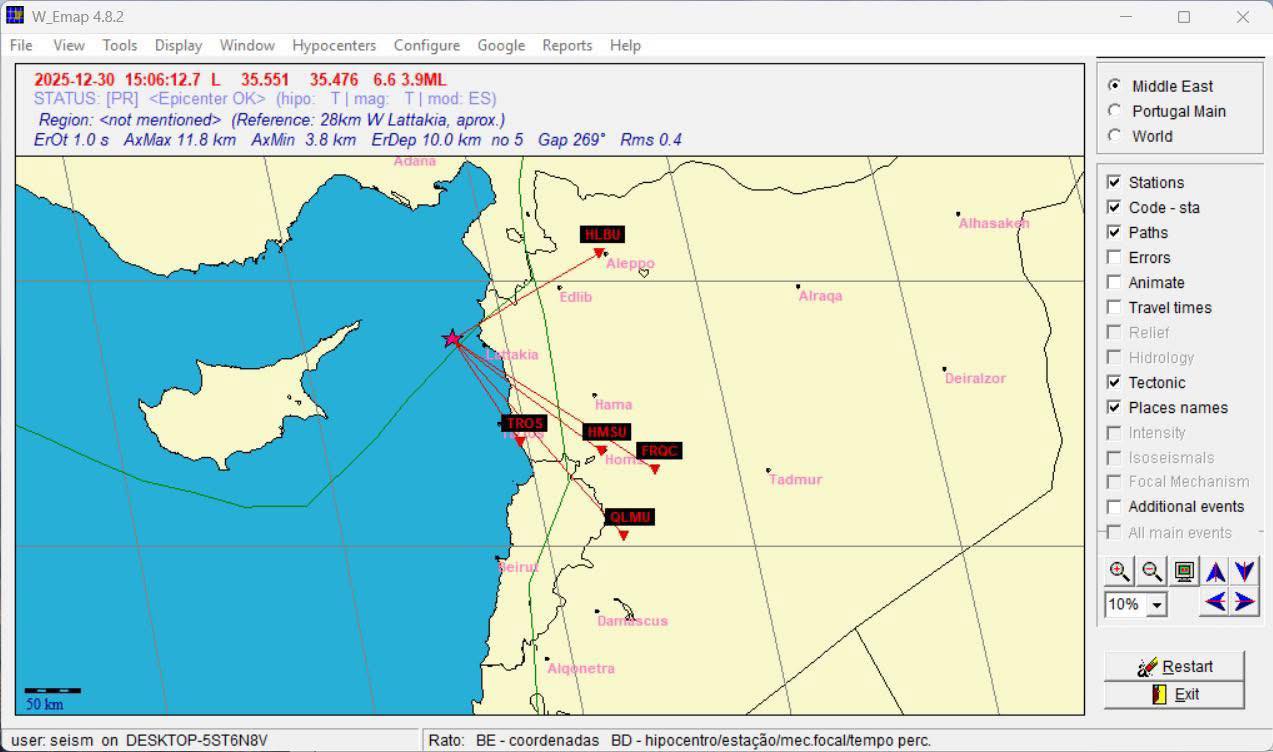Open the 10% zoom step dropdown
Image resolution: width=1273 pixels, height=752 pixels.
1158,604
